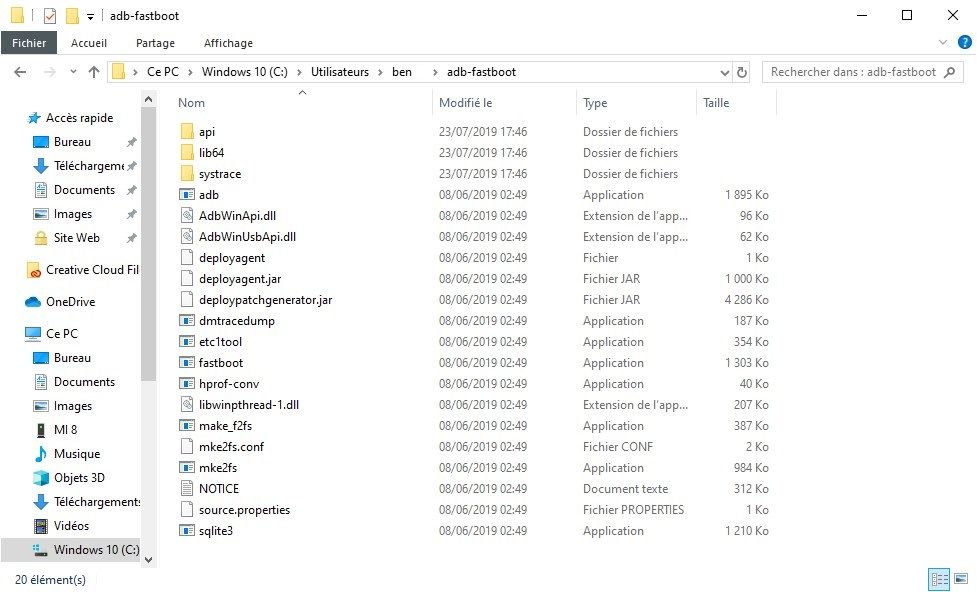Switch to the Accueil tab

[x=88, y=43]
